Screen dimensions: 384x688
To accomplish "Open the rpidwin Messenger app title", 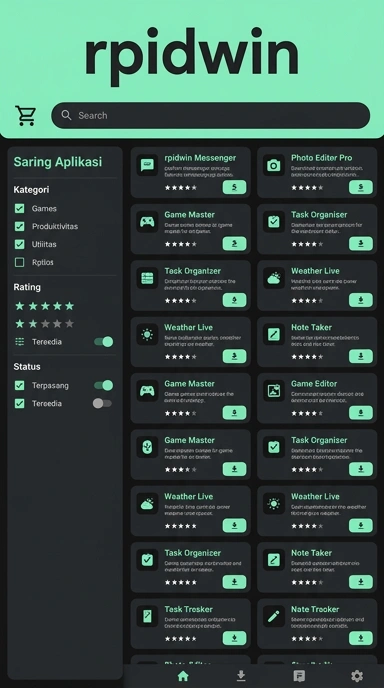I will tap(200, 158).
